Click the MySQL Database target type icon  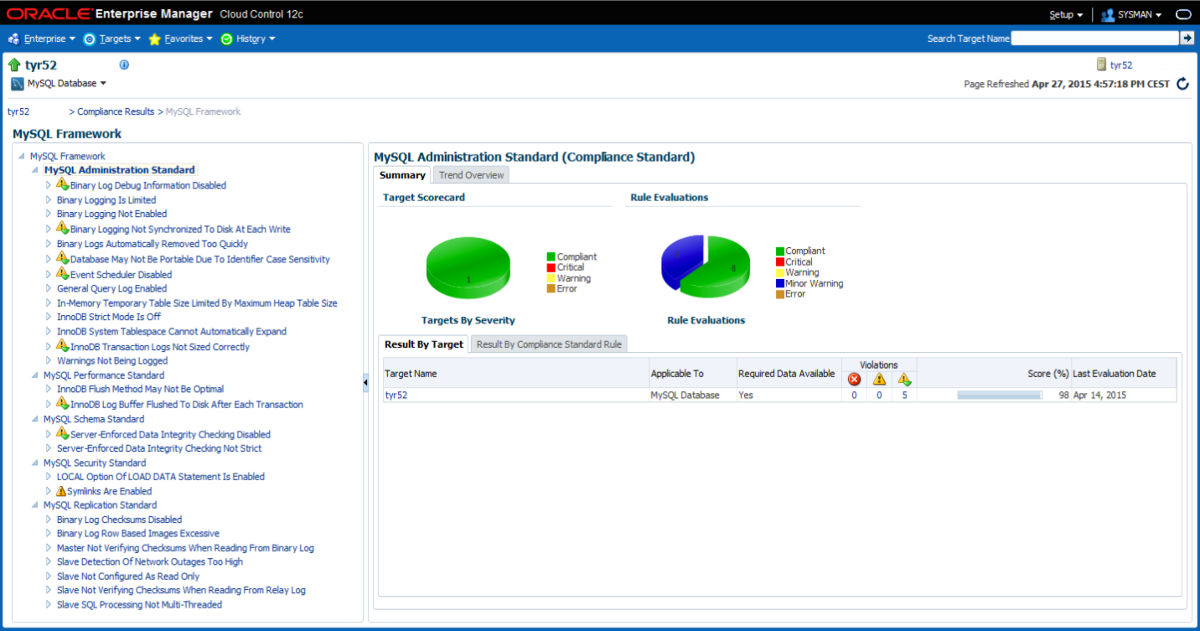point(17,84)
